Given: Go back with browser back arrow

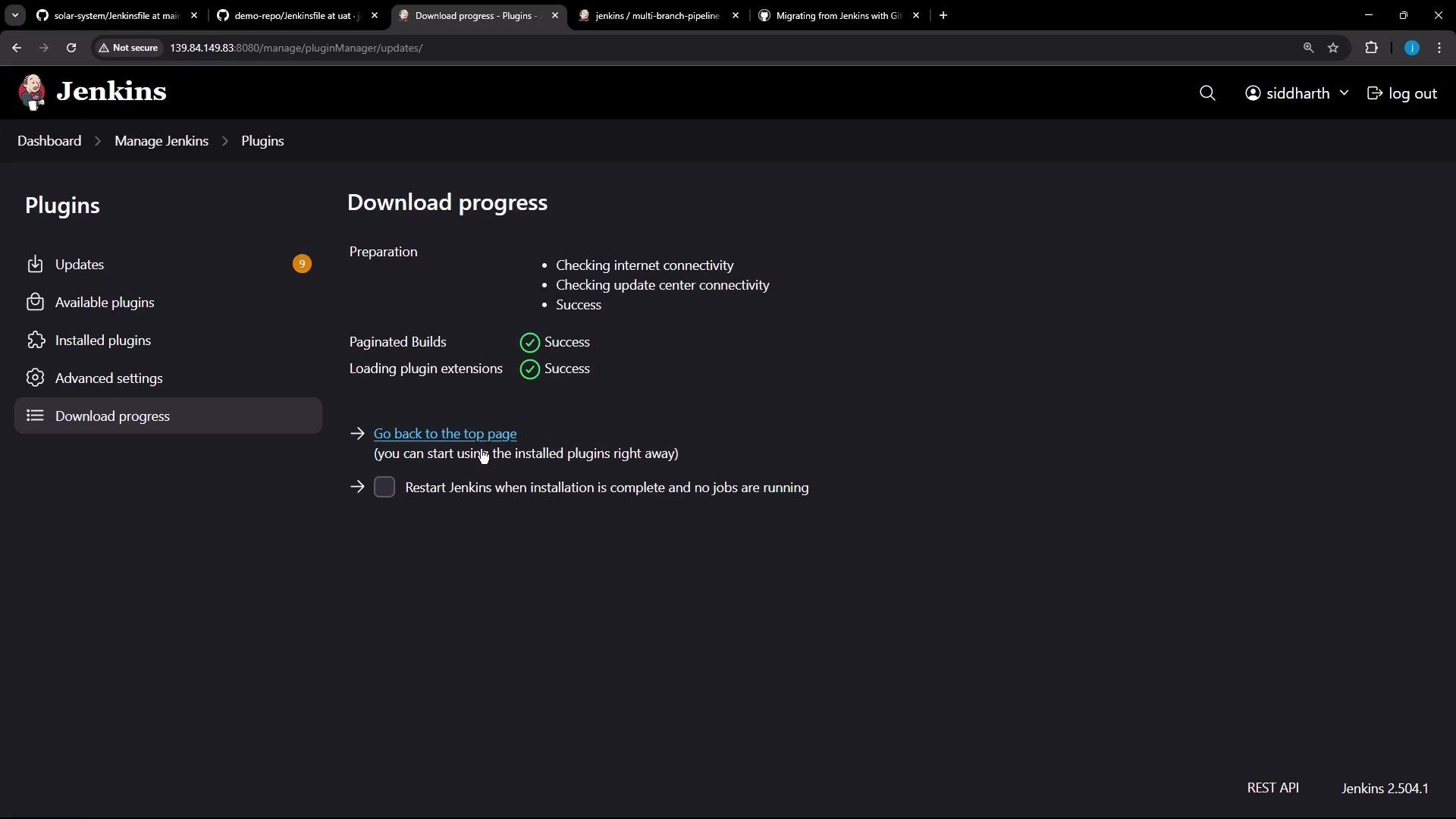Looking at the screenshot, I should click(17, 48).
